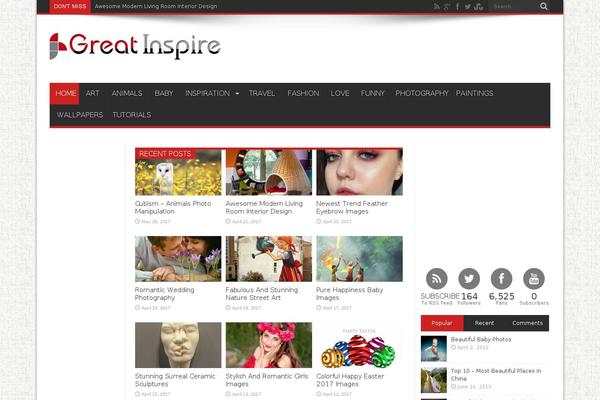Screen dimensions: 600x400
Task: Open Stunning Surreal Ceramic Sculptures post title
Action: (175, 380)
